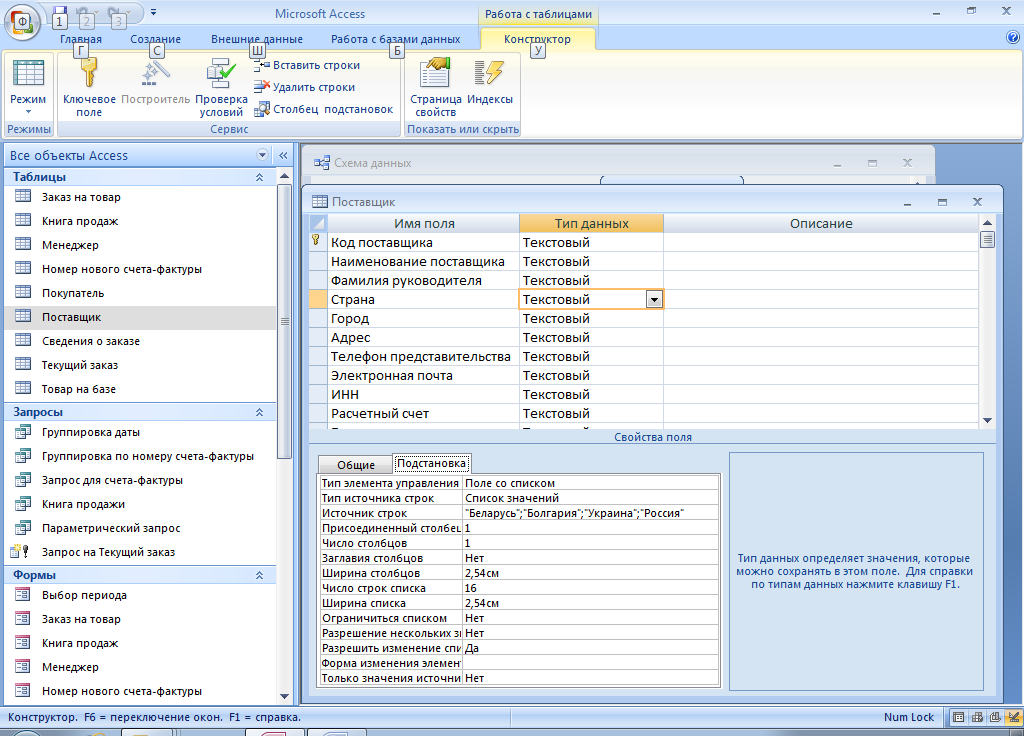
Task: Edit Источник строк value list
Action: pyautogui.click(x=591, y=513)
